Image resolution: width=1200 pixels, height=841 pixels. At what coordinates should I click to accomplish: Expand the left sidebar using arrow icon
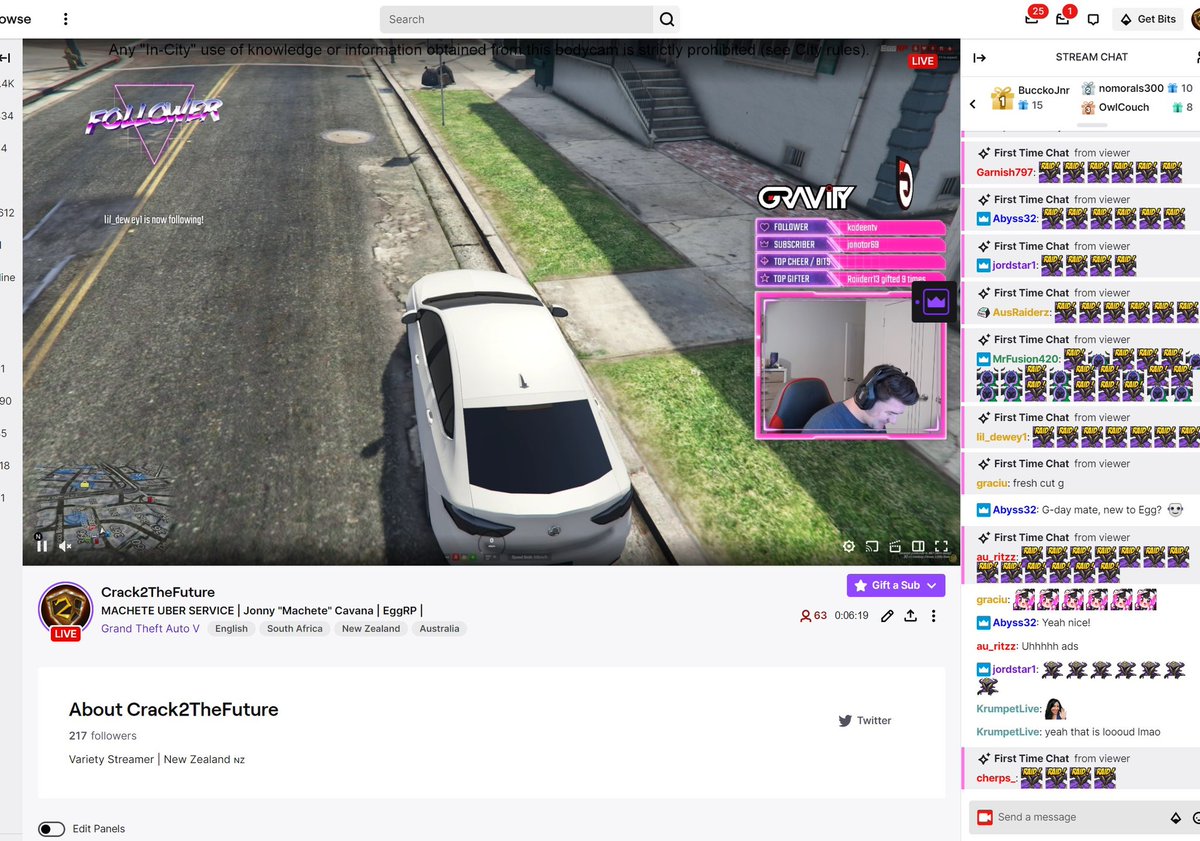coord(6,57)
